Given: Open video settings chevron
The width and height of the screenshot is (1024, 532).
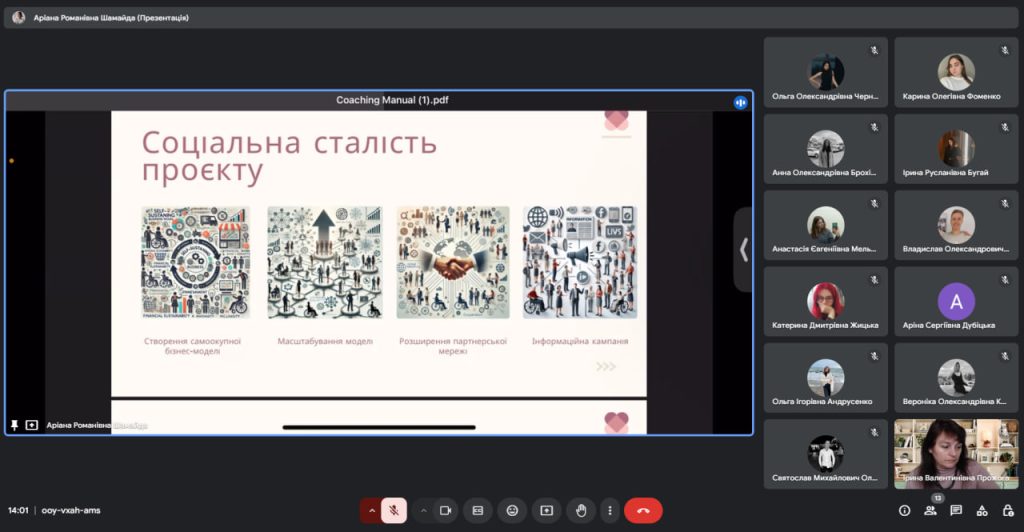Looking at the screenshot, I should point(423,510).
